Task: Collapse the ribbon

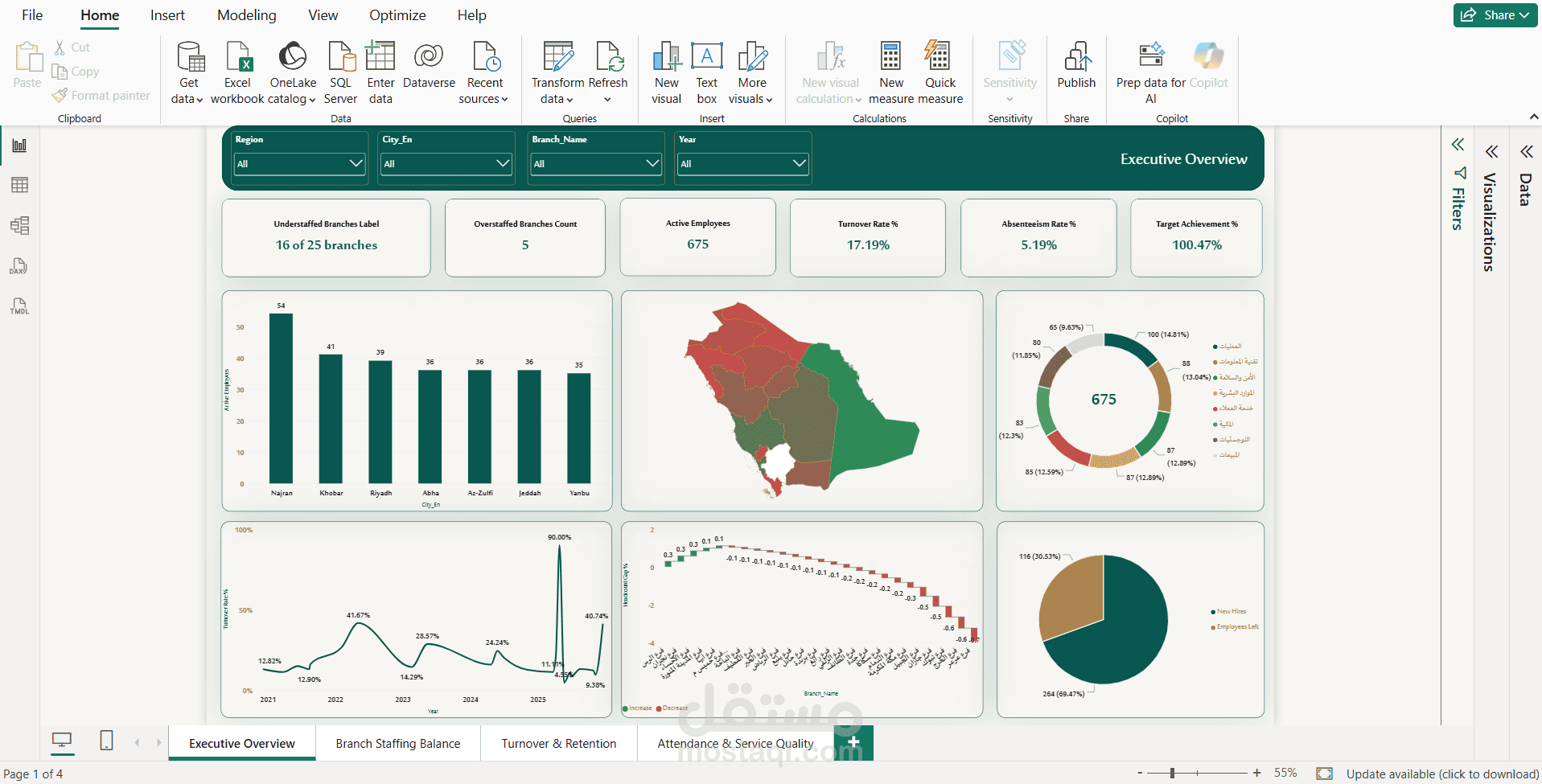Action: coord(1533,117)
